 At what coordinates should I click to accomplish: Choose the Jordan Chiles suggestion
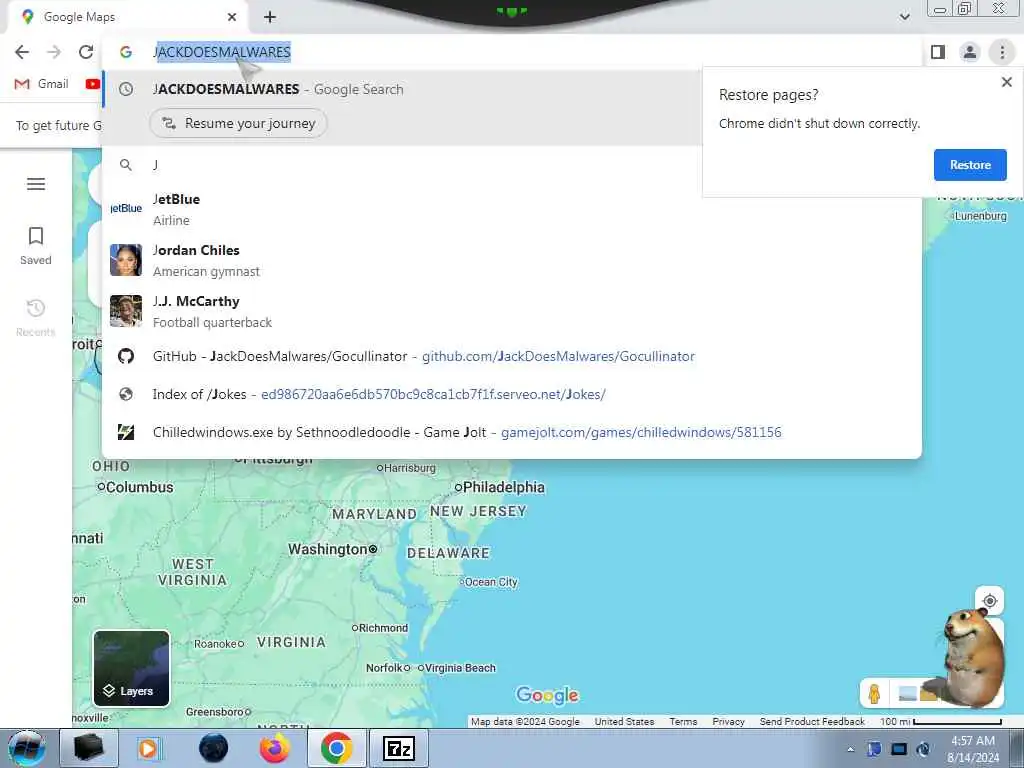pos(511,260)
